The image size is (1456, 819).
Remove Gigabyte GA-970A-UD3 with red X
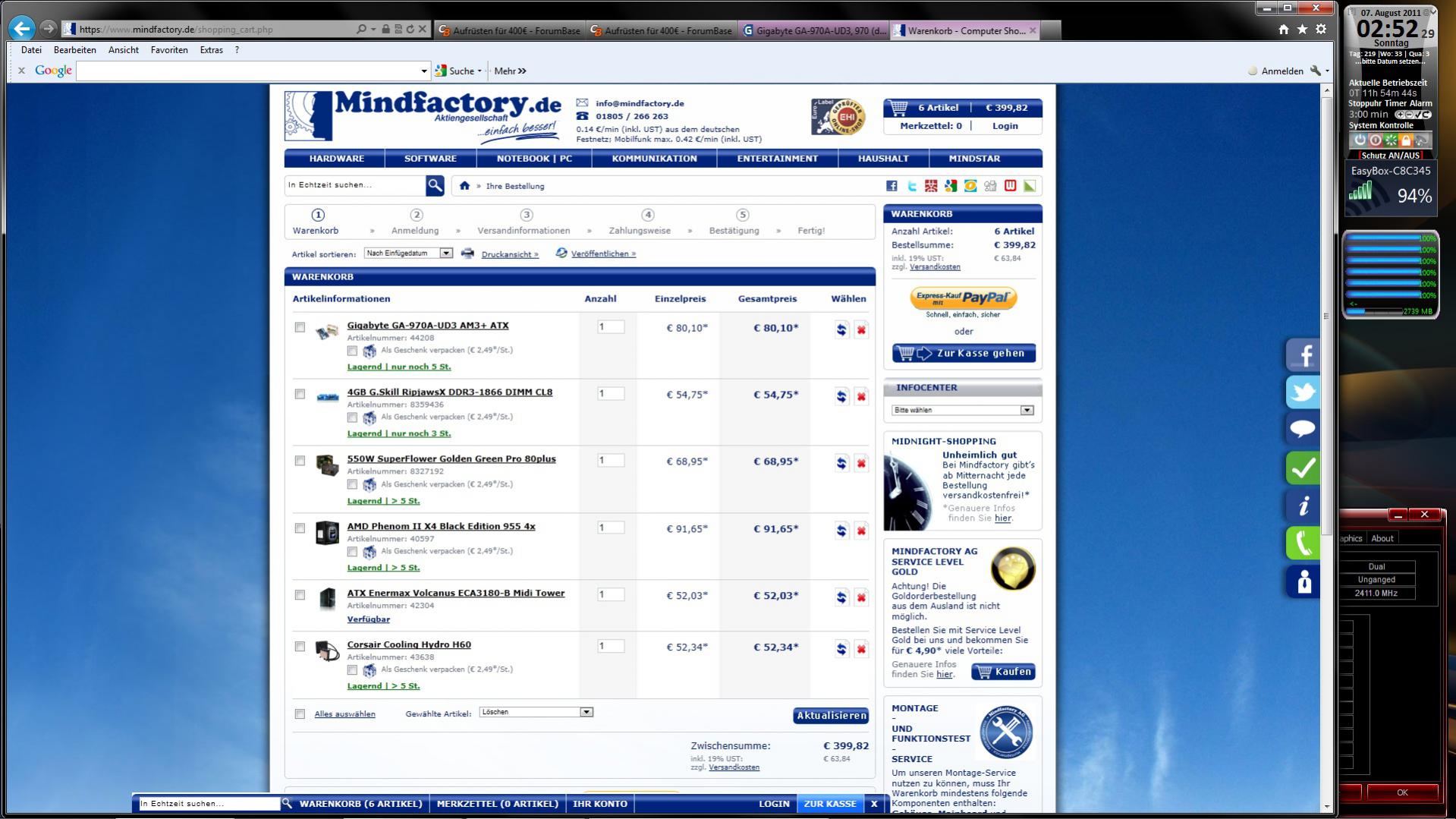pos(861,329)
